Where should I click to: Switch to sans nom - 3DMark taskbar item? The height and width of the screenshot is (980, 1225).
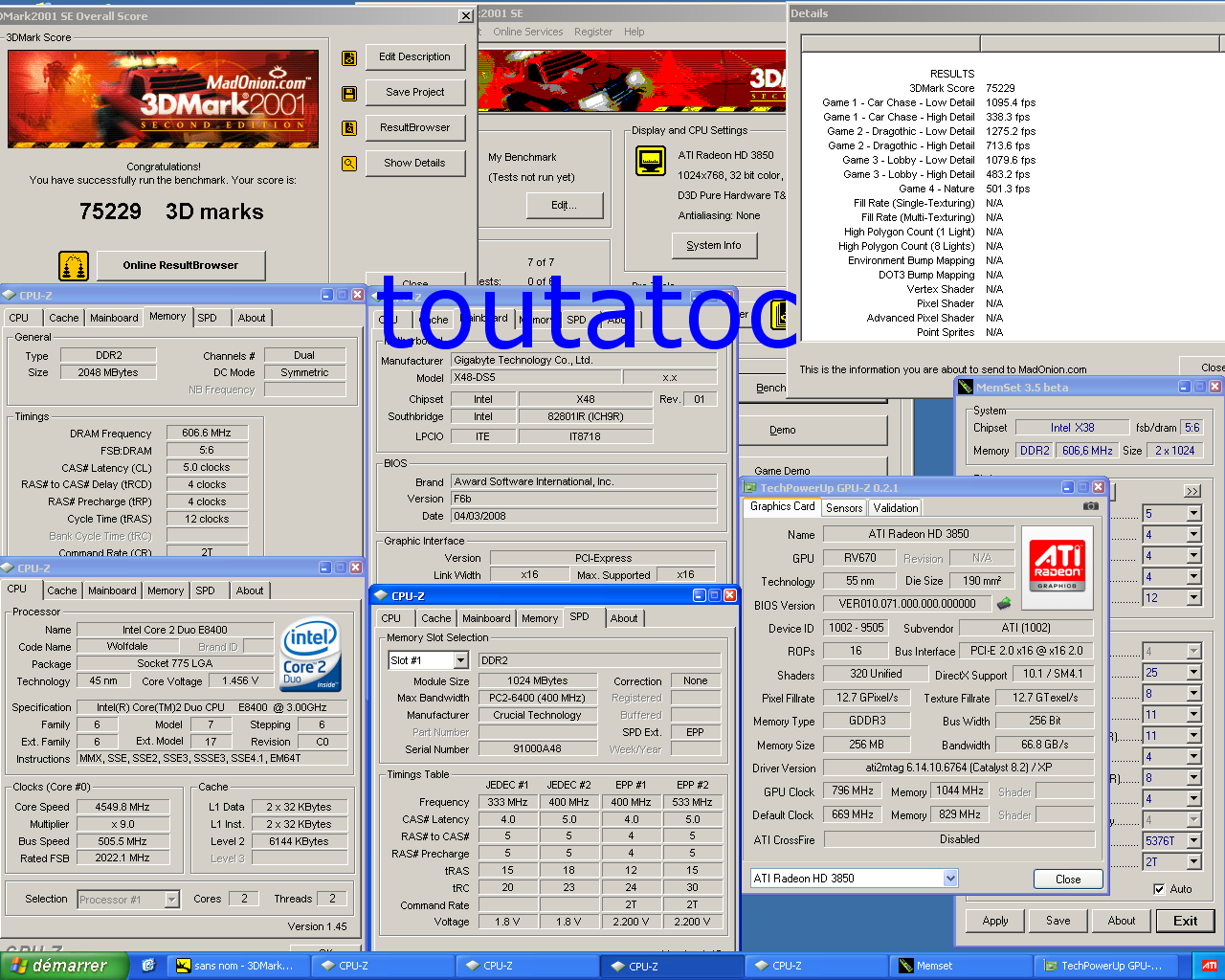point(239,966)
